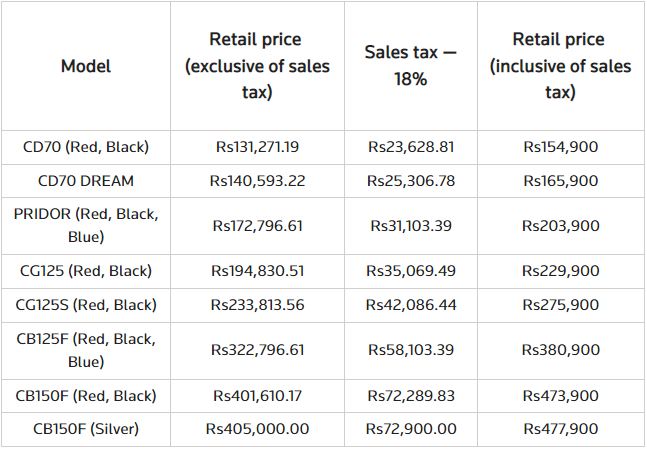Click the CG125S (Red, Black) model cell
Screen dimensions: 647x449
(x=86, y=304)
